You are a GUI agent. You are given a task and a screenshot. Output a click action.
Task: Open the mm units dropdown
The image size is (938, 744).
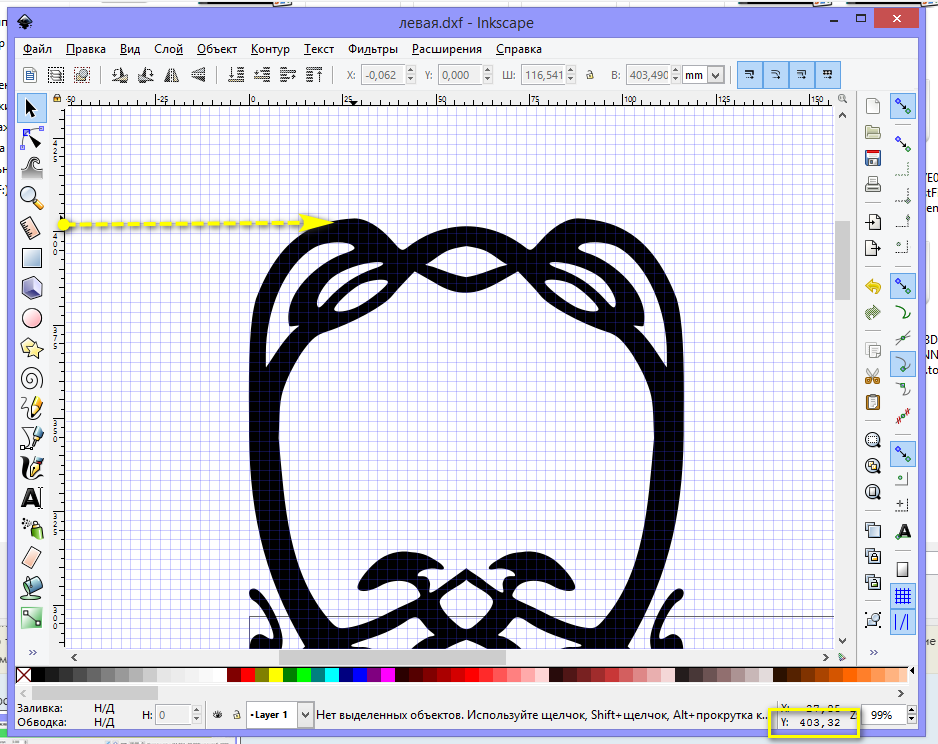pyautogui.click(x=716, y=75)
